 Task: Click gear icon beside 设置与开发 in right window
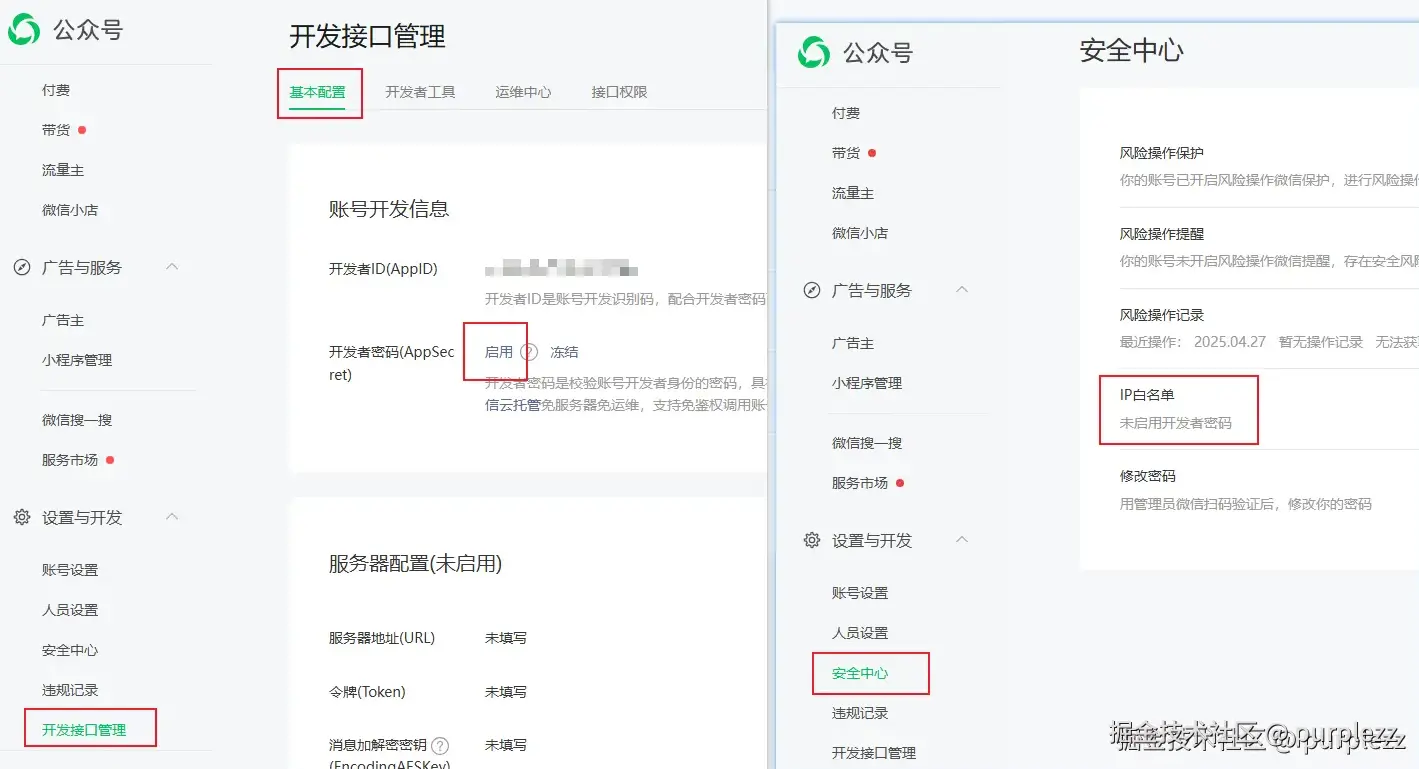(812, 541)
